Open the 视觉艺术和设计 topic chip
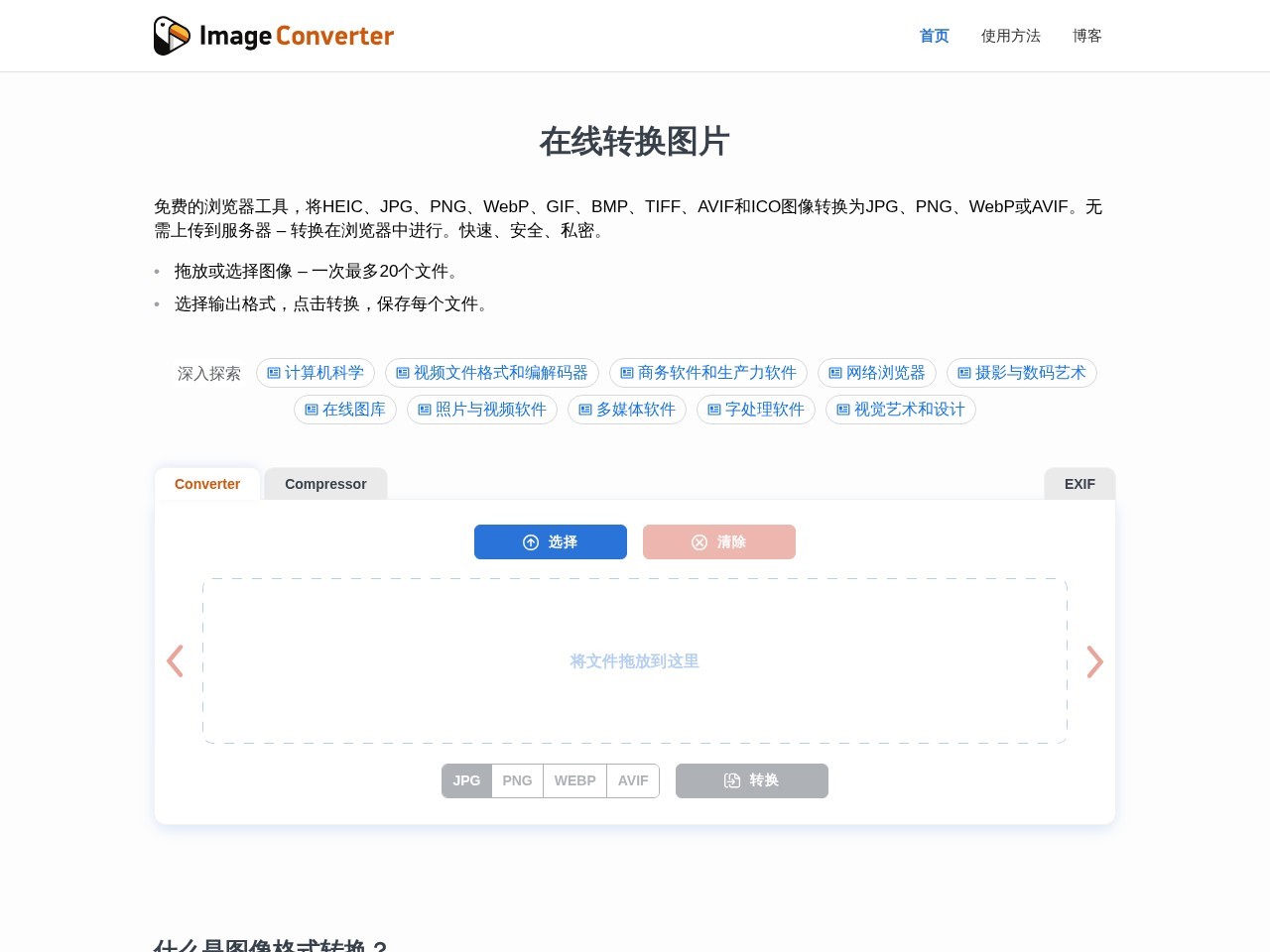Image resolution: width=1270 pixels, height=952 pixels. tap(901, 410)
